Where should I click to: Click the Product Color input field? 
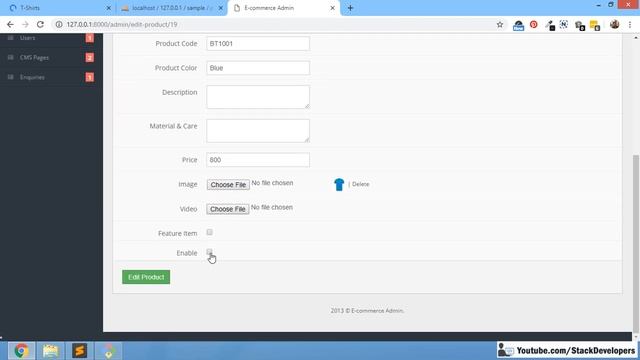coord(258,68)
